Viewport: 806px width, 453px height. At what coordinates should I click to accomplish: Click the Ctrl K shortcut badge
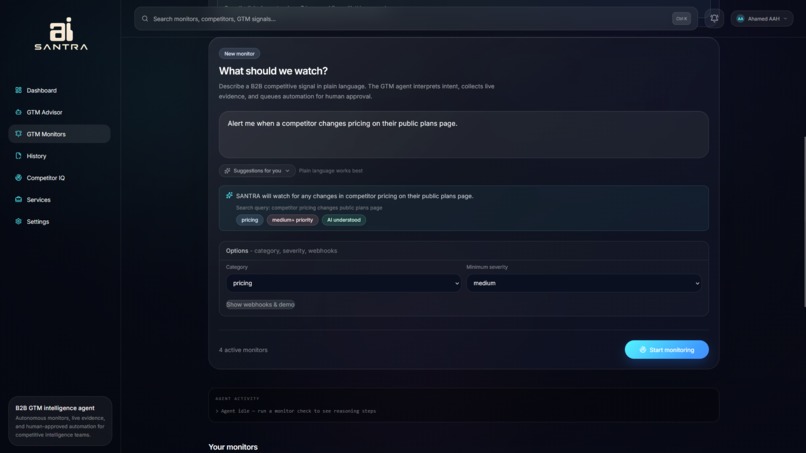[x=681, y=19]
